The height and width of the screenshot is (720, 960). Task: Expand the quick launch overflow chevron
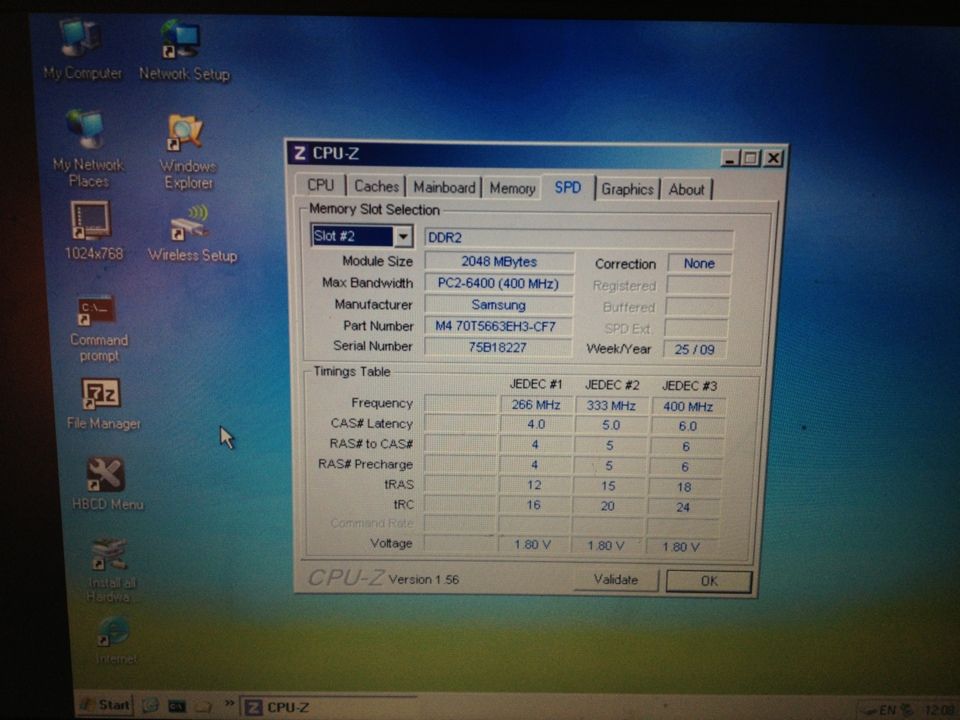pyautogui.click(x=229, y=703)
